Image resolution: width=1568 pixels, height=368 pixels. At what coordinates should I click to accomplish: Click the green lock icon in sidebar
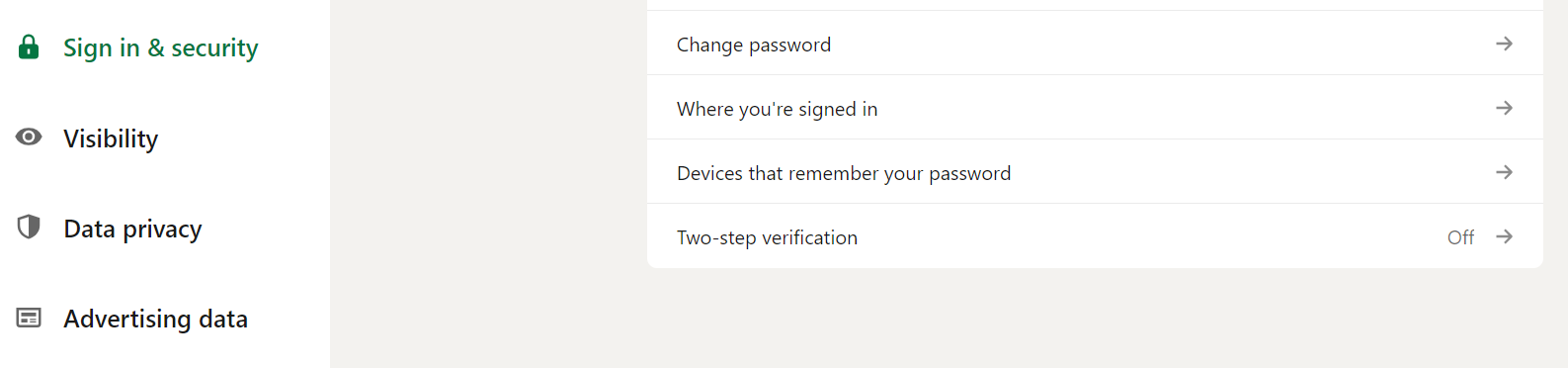pos(29,46)
